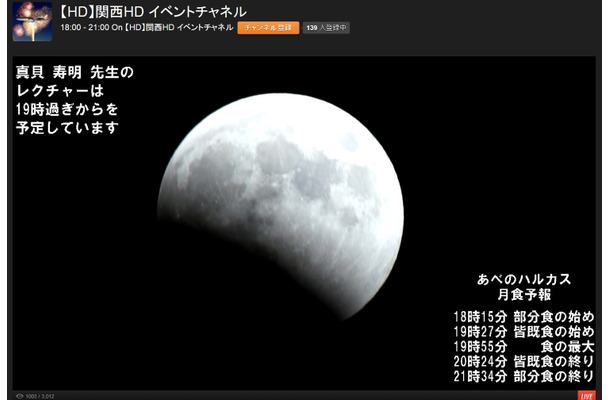Click the viewer count numbers by the eye

[x=40, y=396]
